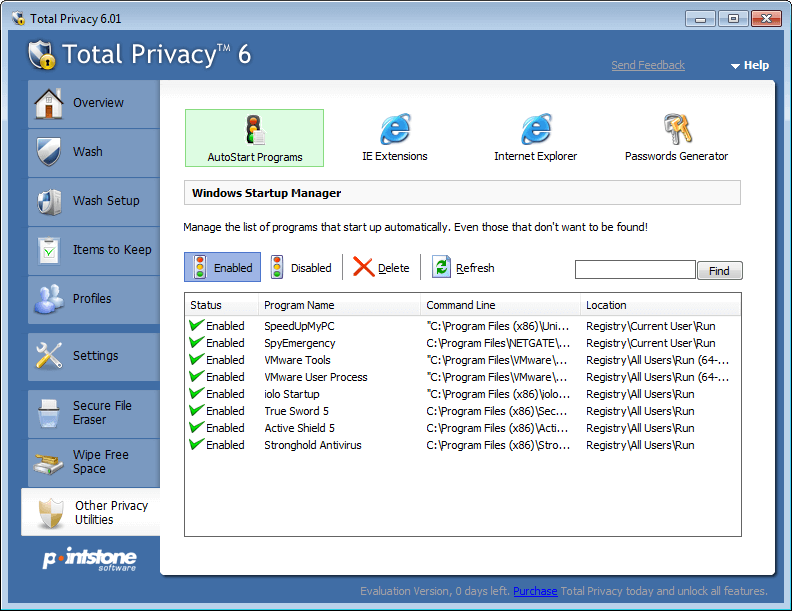Click the Items to Keep clipboard icon

tap(49, 250)
